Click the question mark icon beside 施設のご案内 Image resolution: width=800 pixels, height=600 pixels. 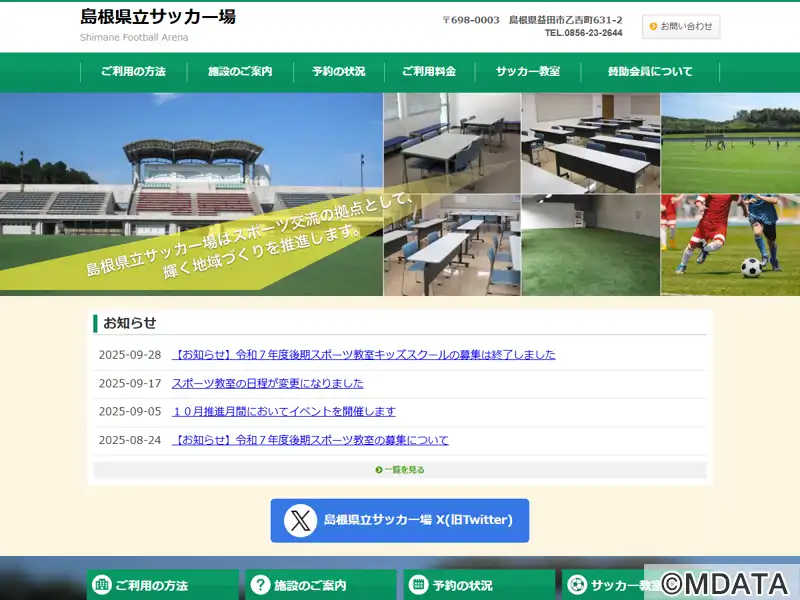click(261, 585)
